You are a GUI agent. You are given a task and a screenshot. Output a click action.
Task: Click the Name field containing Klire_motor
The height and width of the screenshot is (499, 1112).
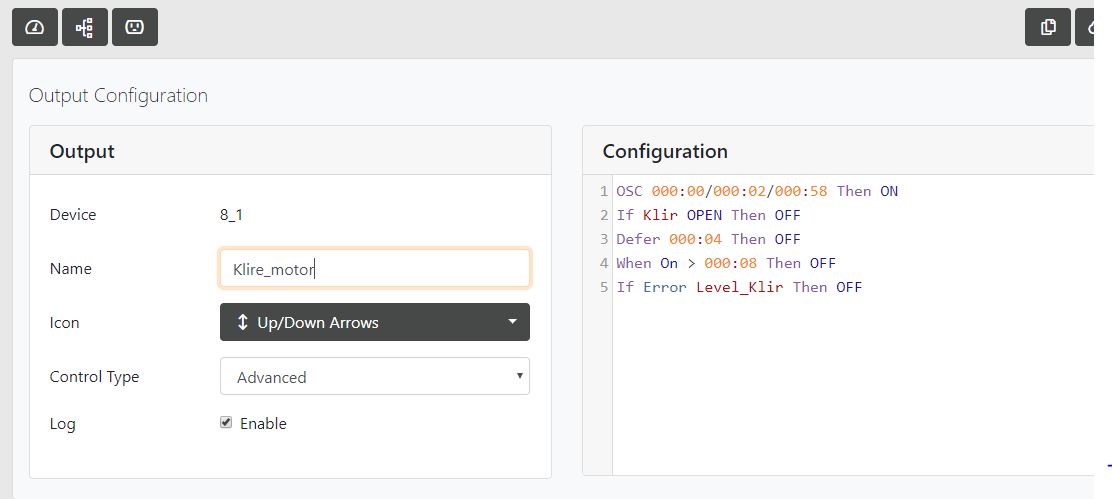(x=374, y=269)
